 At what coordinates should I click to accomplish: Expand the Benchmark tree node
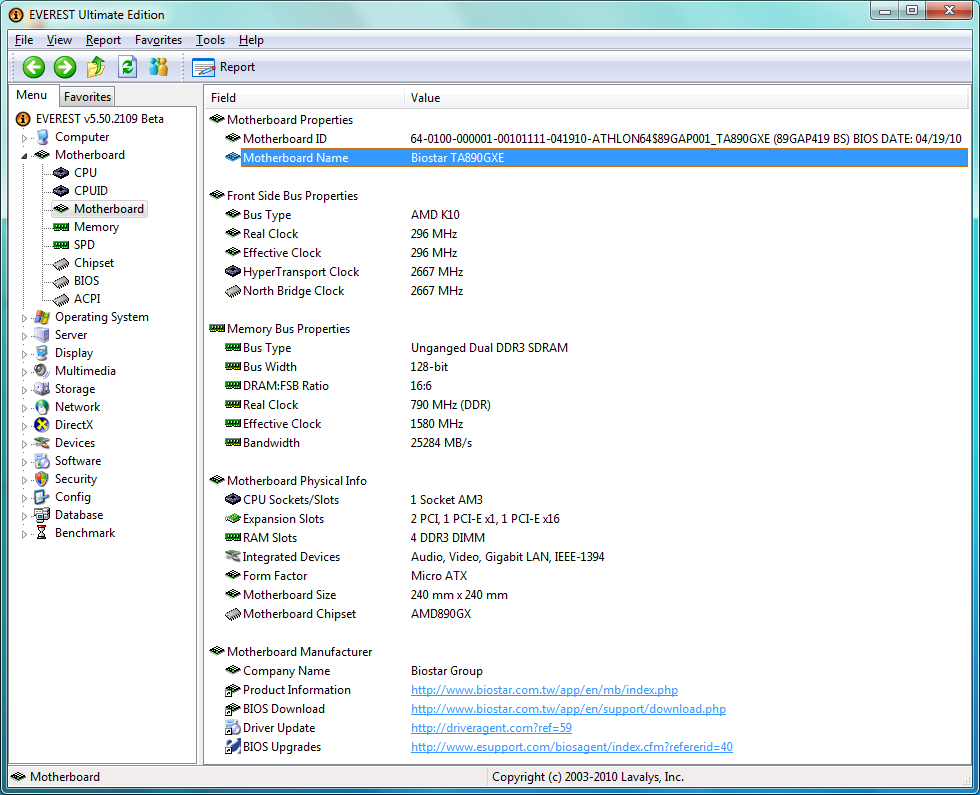tap(24, 534)
